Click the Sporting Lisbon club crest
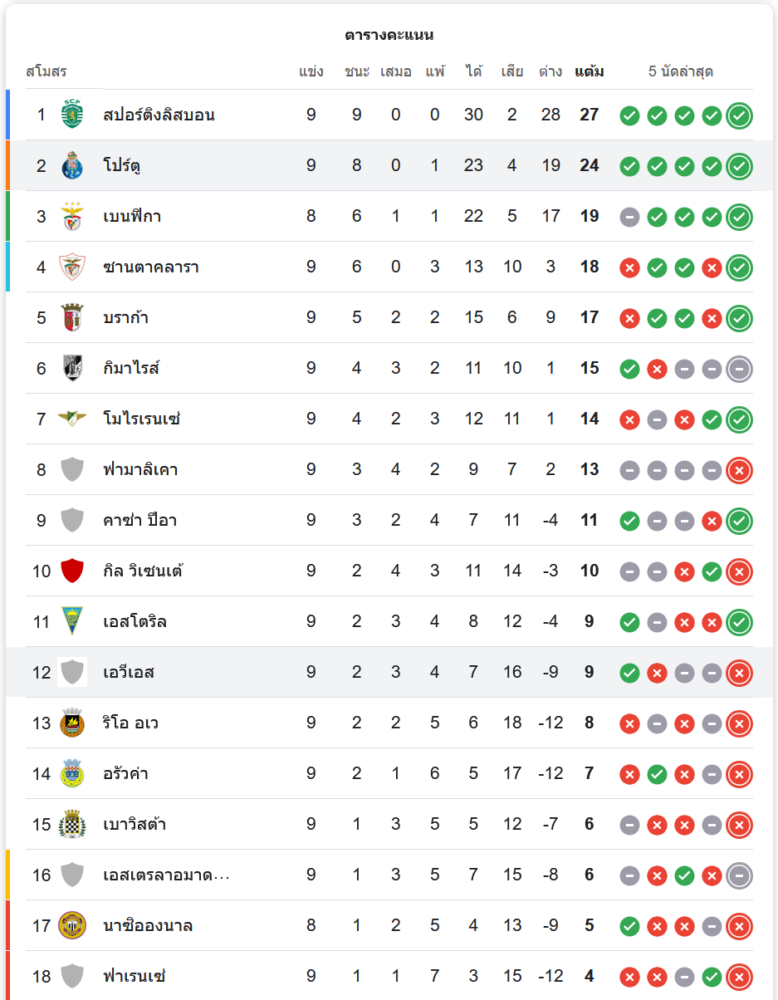The image size is (778, 1000). pyautogui.click(x=72, y=114)
